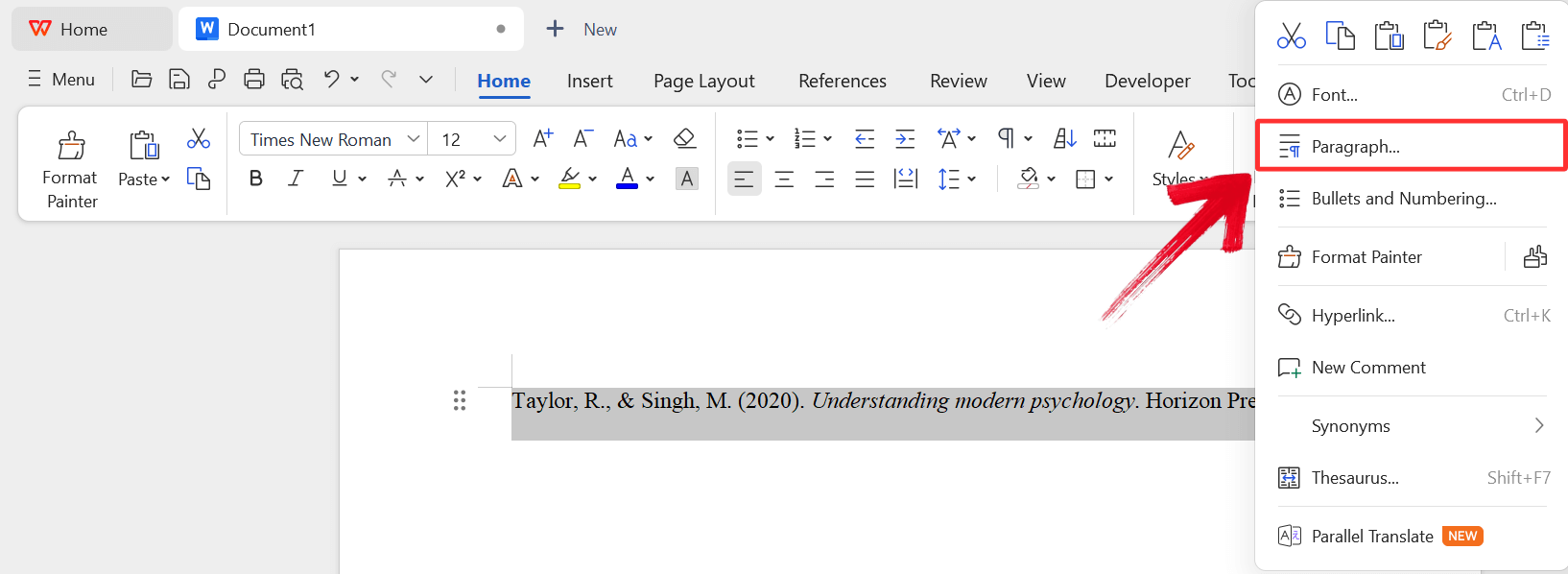Image resolution: width=1568 pixels, height=574 pixels.
Task: Click the Print icon in quick toolbar
Action: (253, 79)
